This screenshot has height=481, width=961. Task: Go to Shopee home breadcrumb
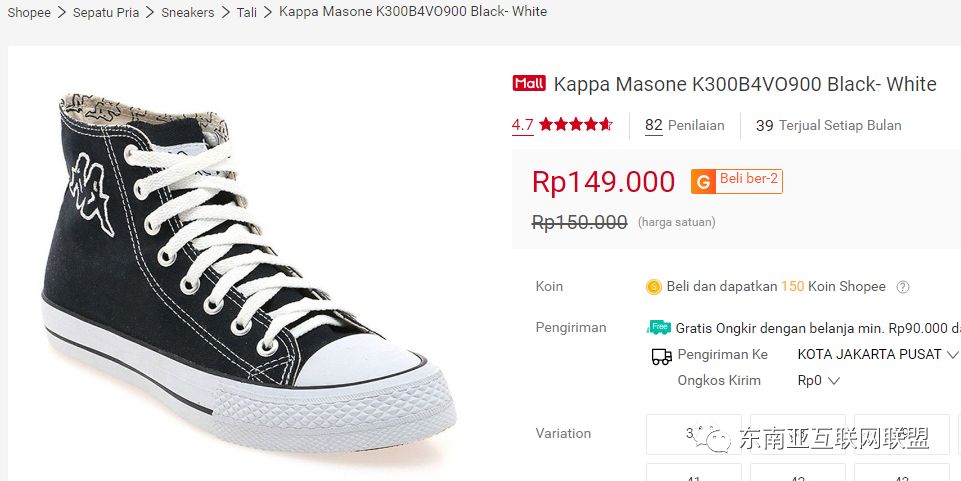[28, 12]
